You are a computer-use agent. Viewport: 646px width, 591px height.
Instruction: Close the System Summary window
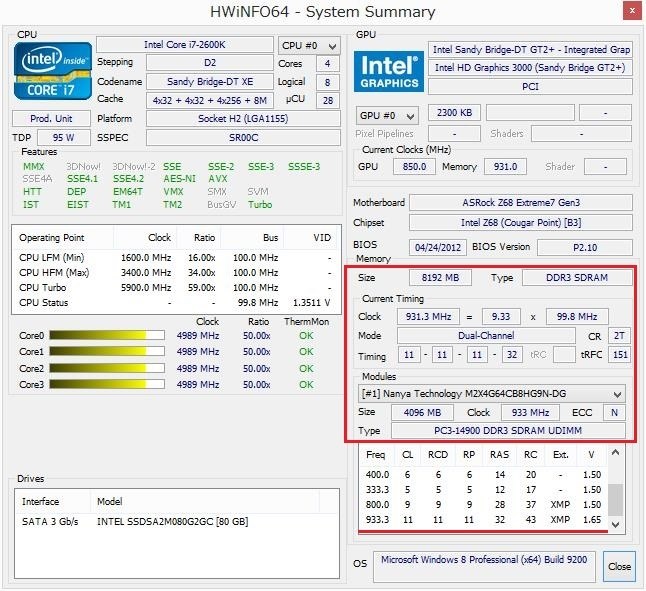(632, 11)
